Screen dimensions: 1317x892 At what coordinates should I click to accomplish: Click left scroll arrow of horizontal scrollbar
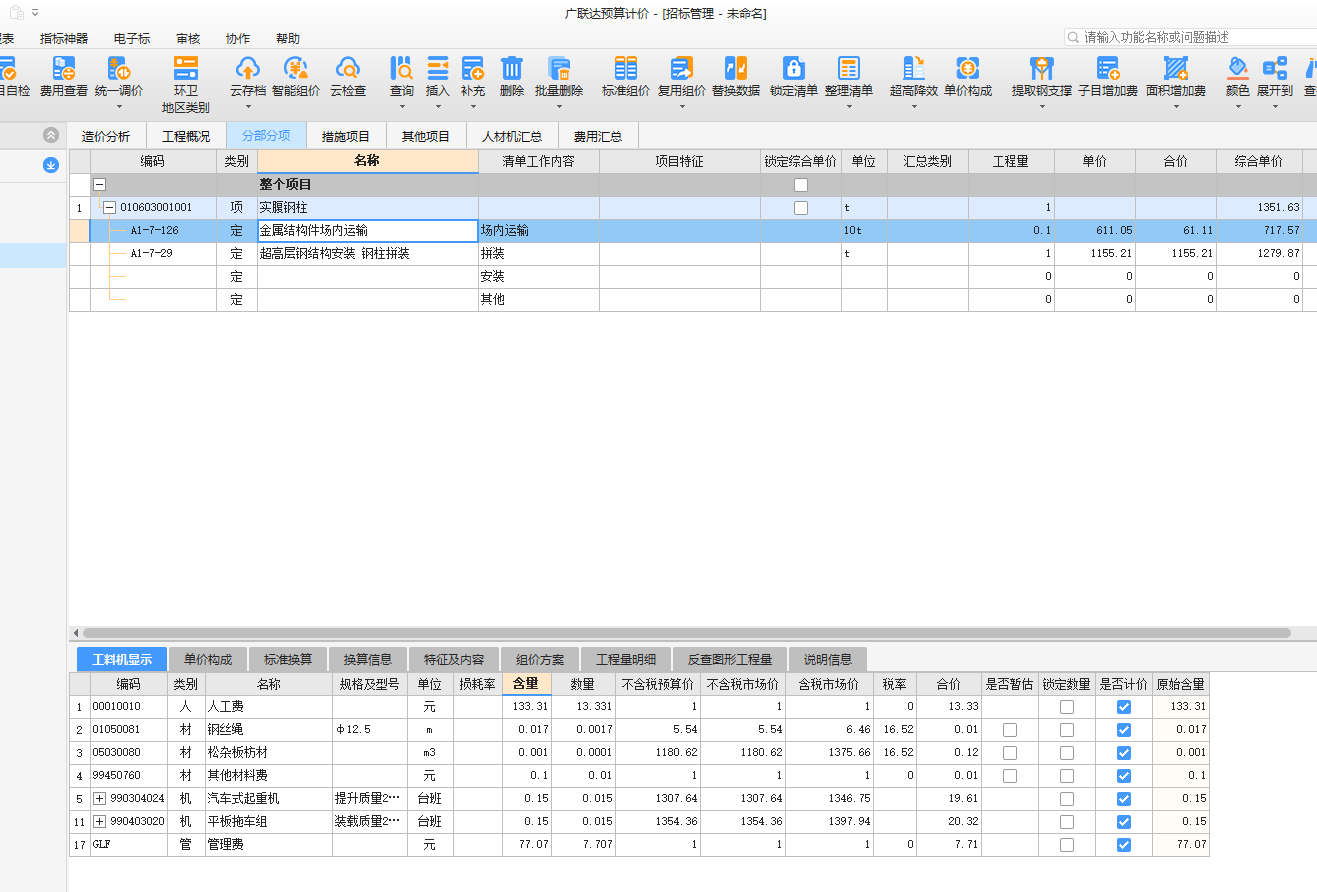tap(74, 633)
